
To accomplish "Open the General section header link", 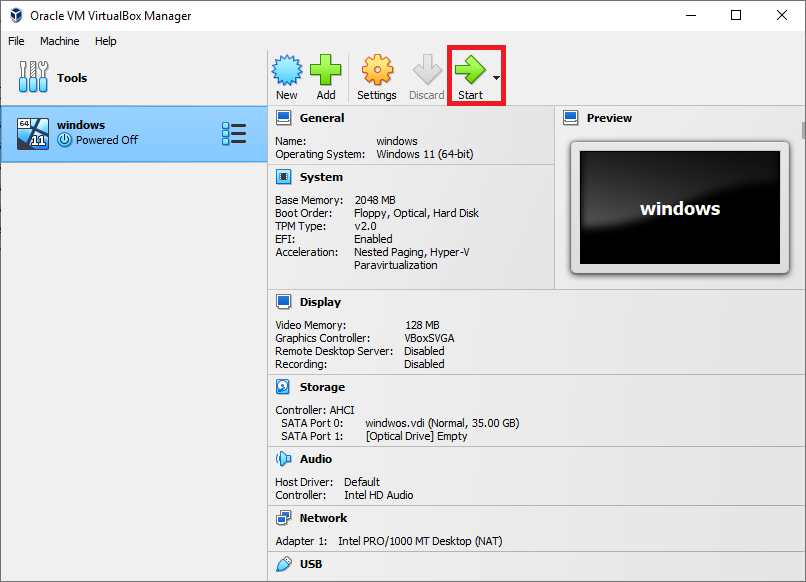I will coord(322,118).
